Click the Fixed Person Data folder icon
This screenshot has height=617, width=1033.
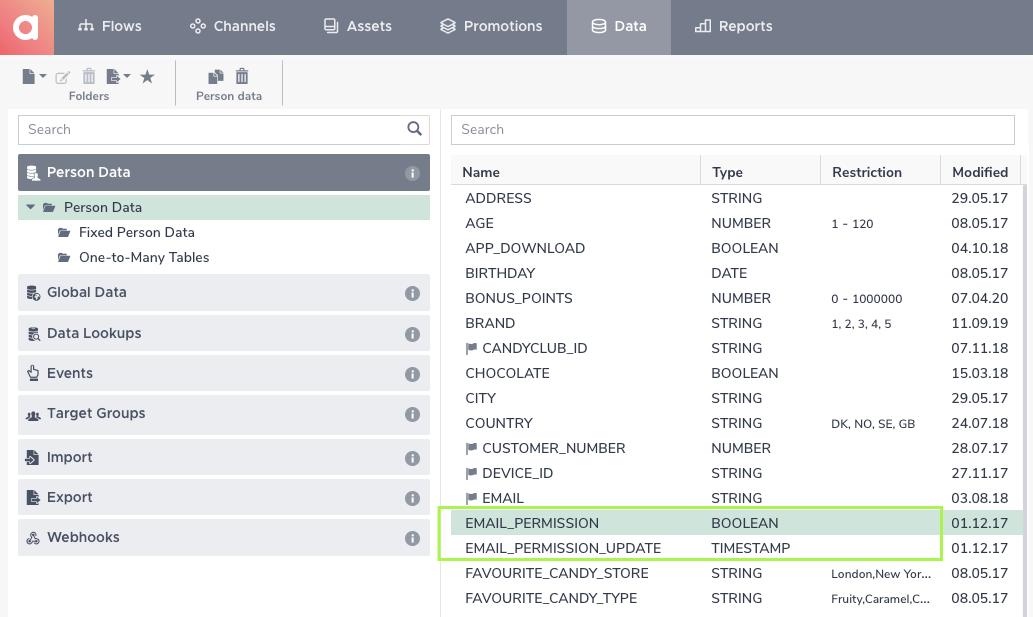click(64, 232)
